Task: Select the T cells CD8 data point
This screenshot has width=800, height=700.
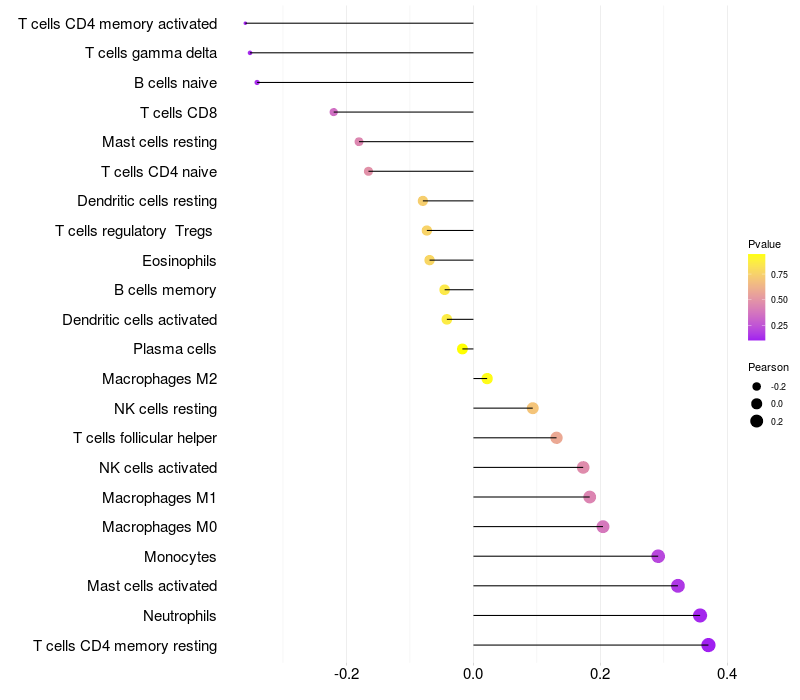Action: pyautogui.click(x=334, y=112)
